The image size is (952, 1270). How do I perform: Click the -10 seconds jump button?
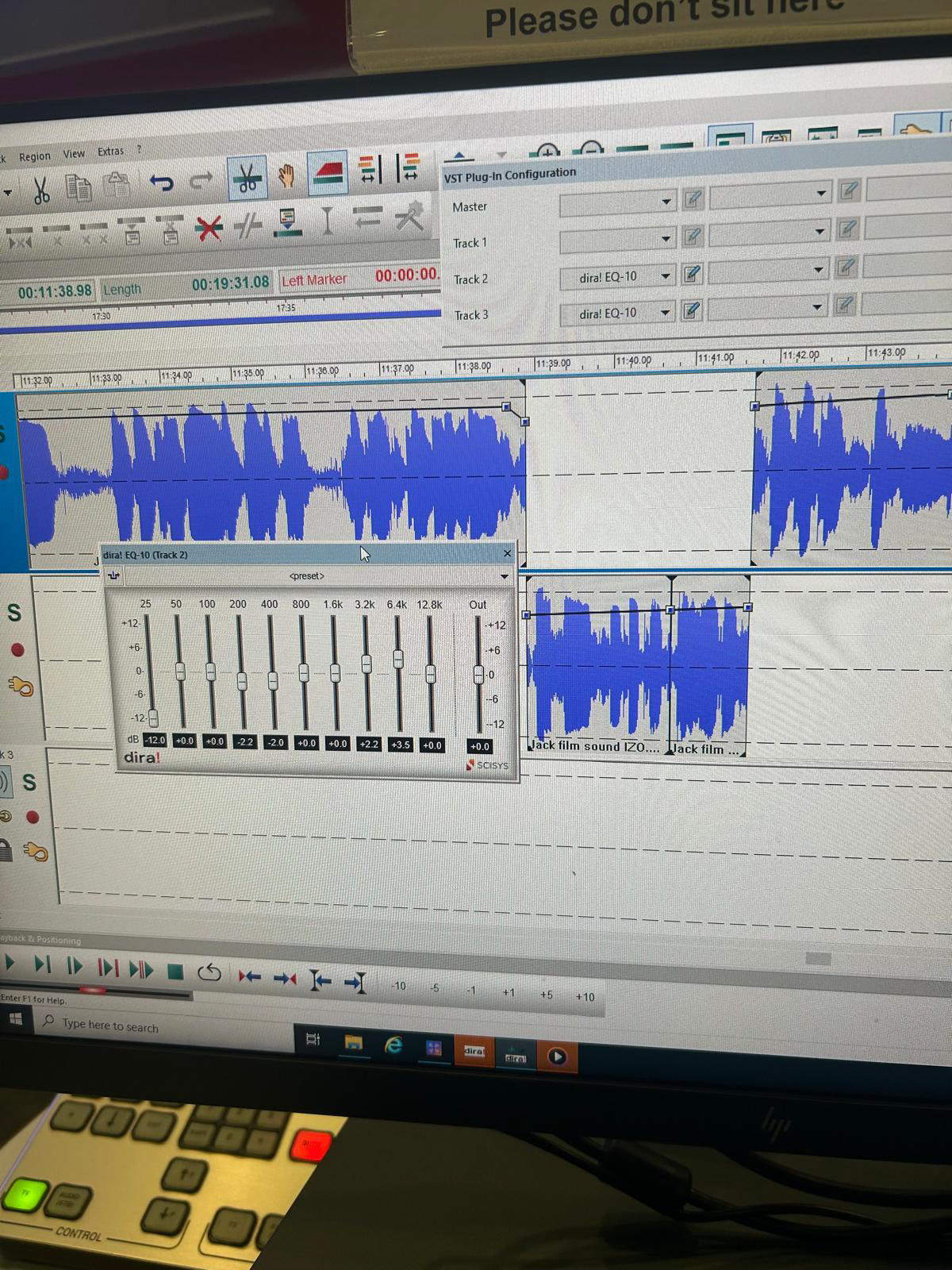coord(397,986)
